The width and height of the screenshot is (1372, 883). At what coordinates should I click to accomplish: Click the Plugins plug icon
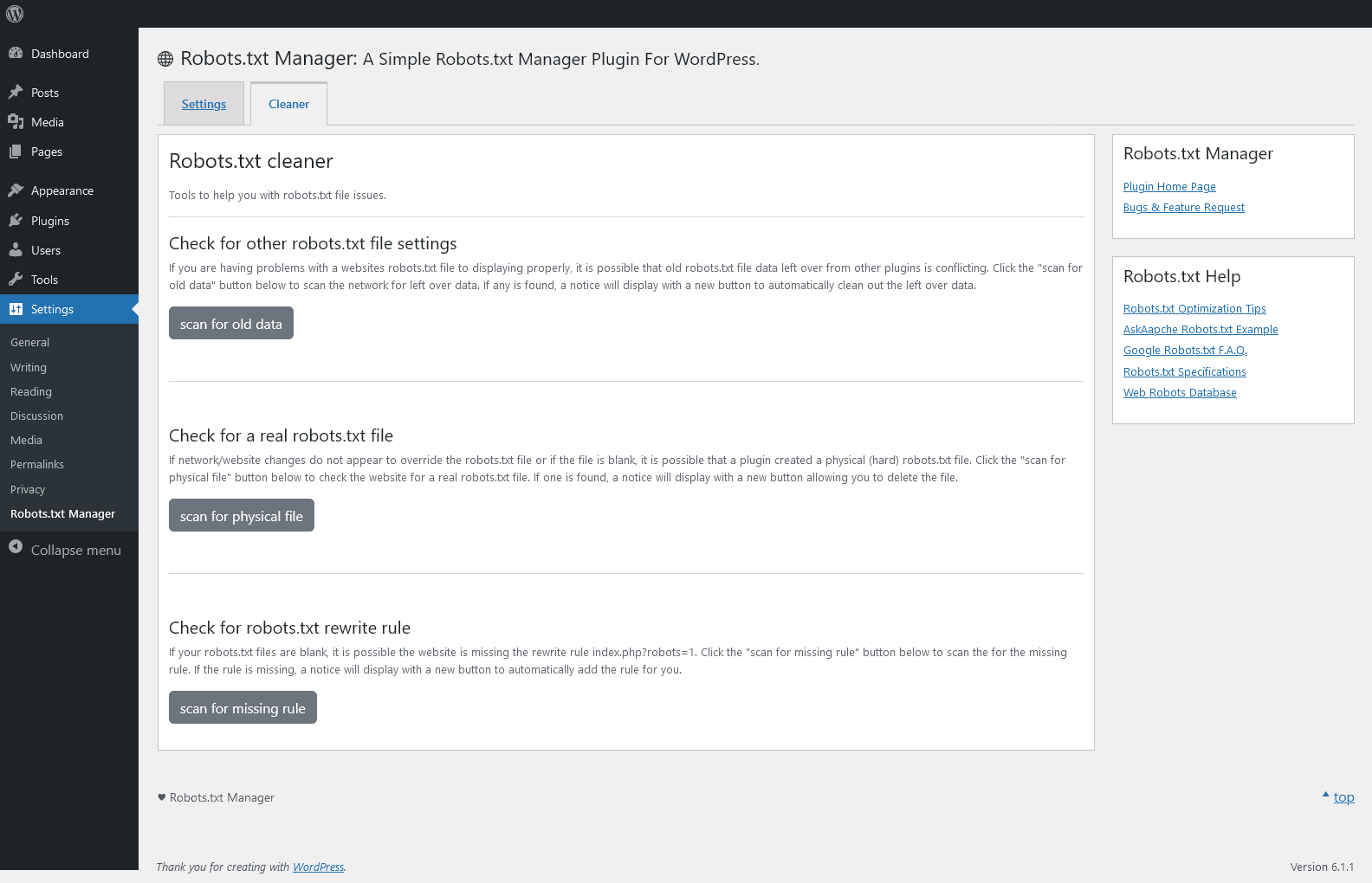pos(16,220)
